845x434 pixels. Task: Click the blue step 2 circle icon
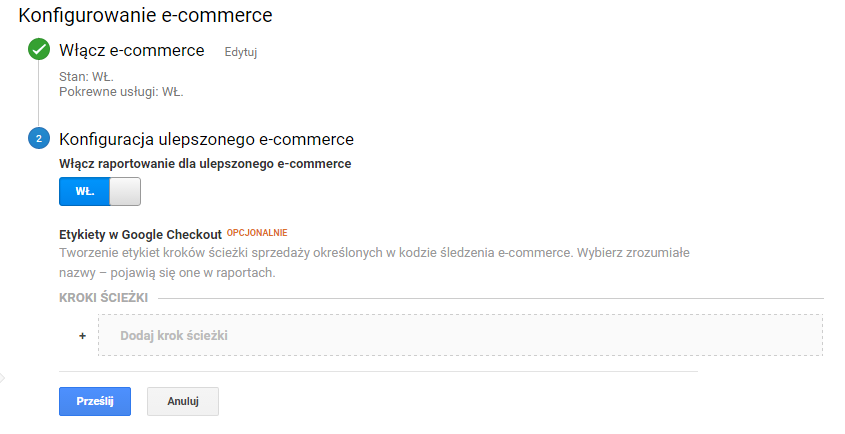pos(39,139)
